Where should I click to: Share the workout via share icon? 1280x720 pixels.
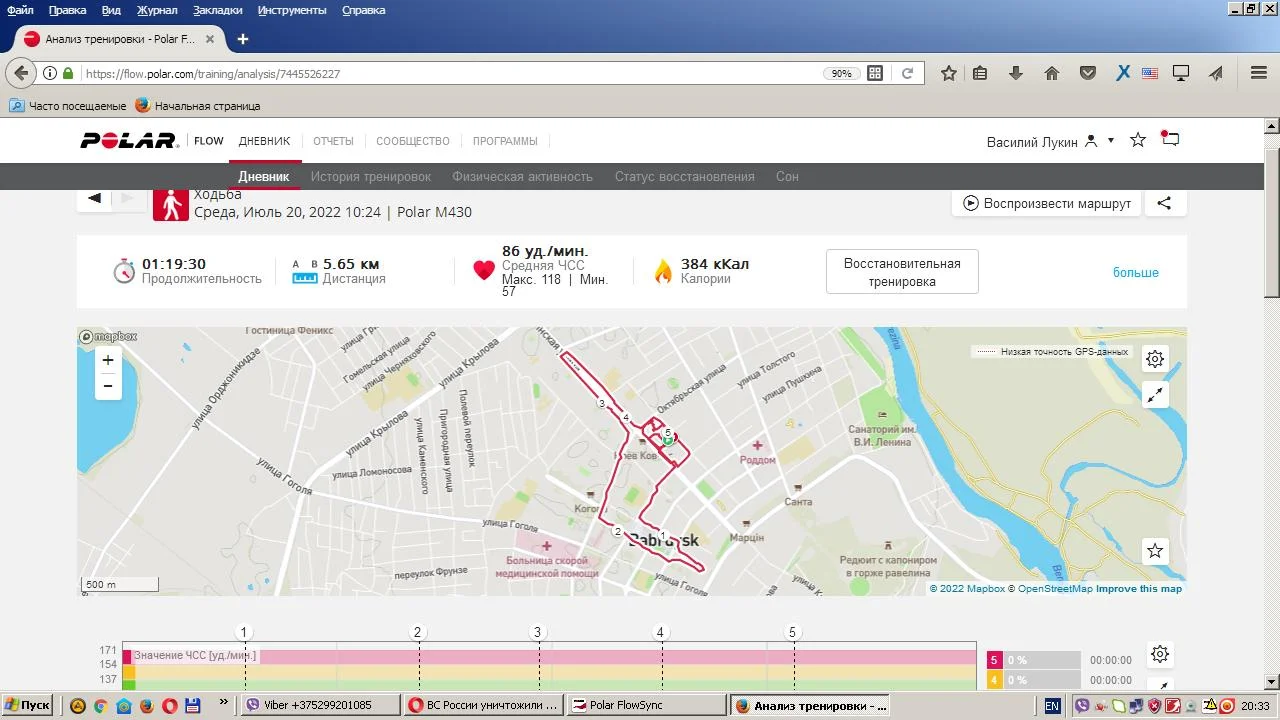pos(1164,203)
